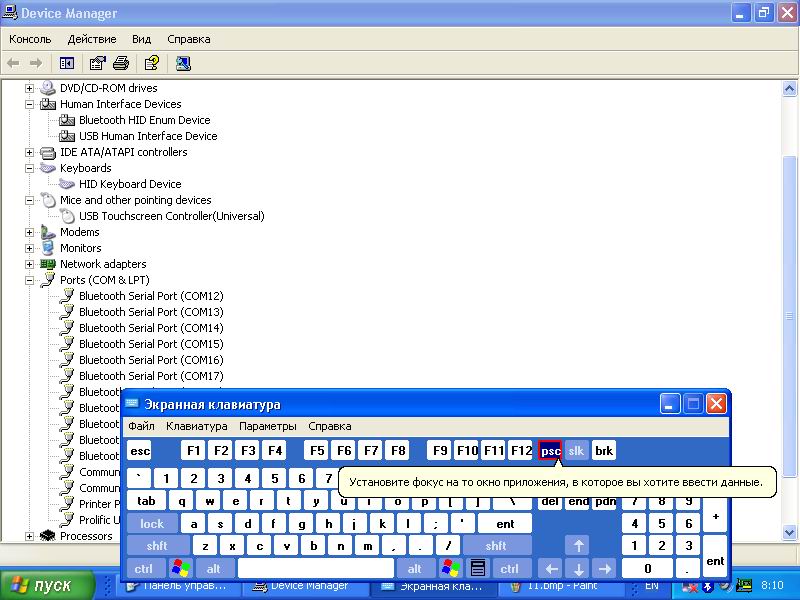This screenshot has width=800, height=600.
Task: Toggle the left shft key
Action: [157, 546]
